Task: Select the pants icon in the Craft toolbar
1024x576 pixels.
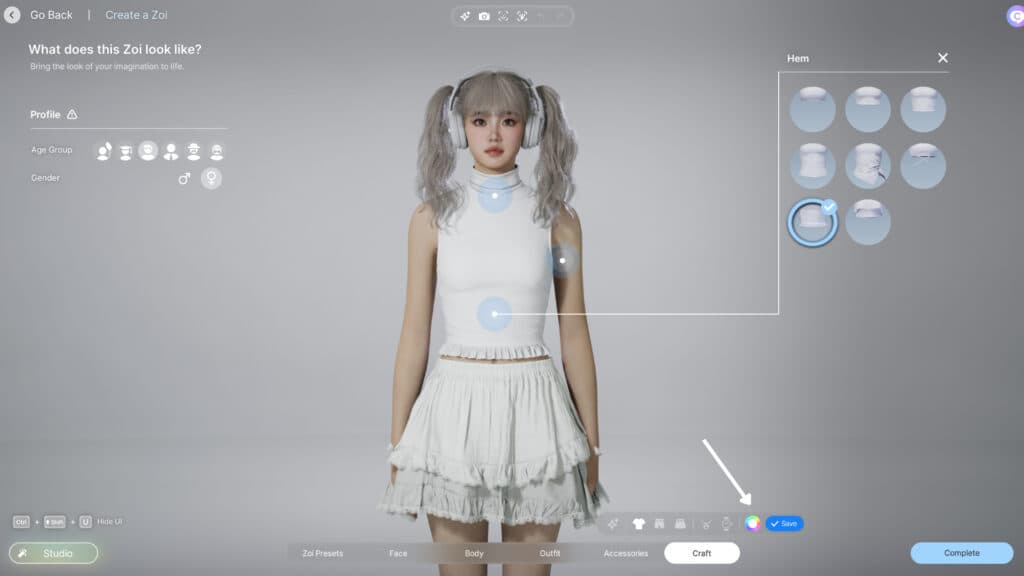Action: [x=660, y=522]
